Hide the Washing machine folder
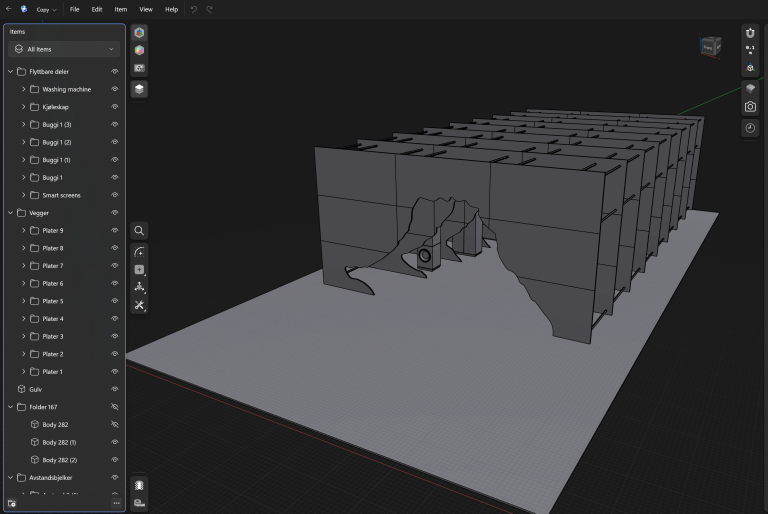 click(115, 89)
